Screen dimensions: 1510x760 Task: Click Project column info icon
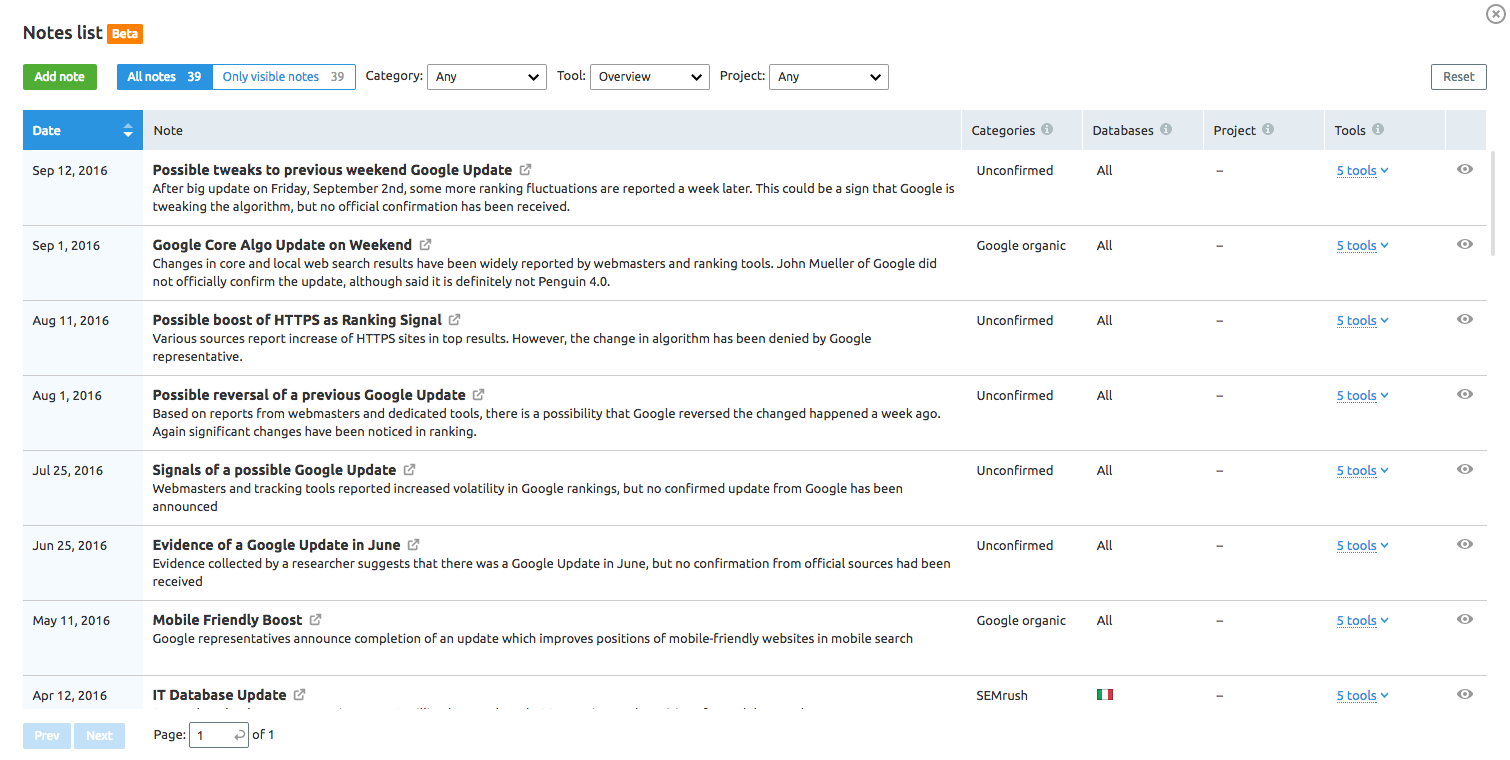pos(1268,130)
